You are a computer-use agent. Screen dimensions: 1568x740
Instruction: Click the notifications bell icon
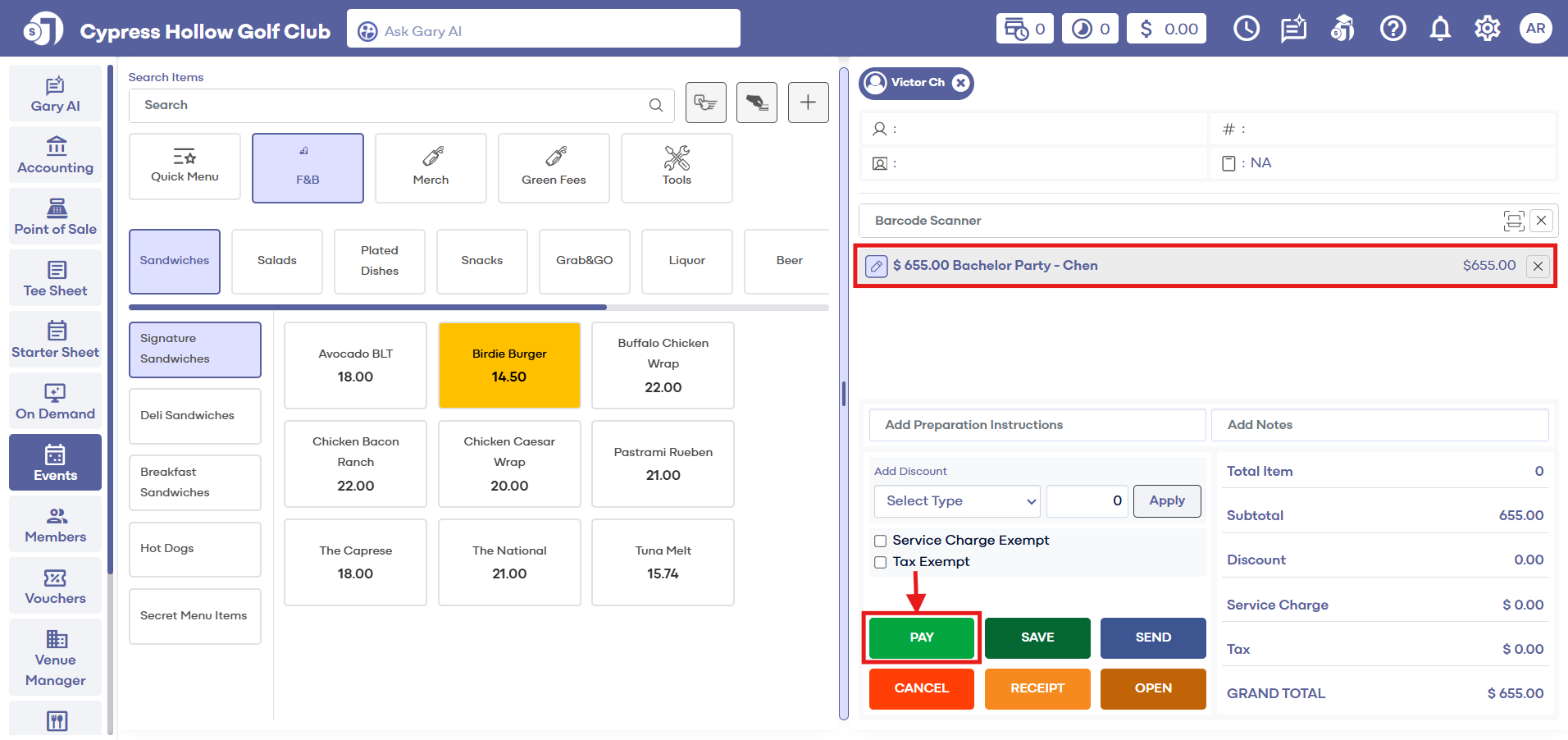(x=1439, y=29)
